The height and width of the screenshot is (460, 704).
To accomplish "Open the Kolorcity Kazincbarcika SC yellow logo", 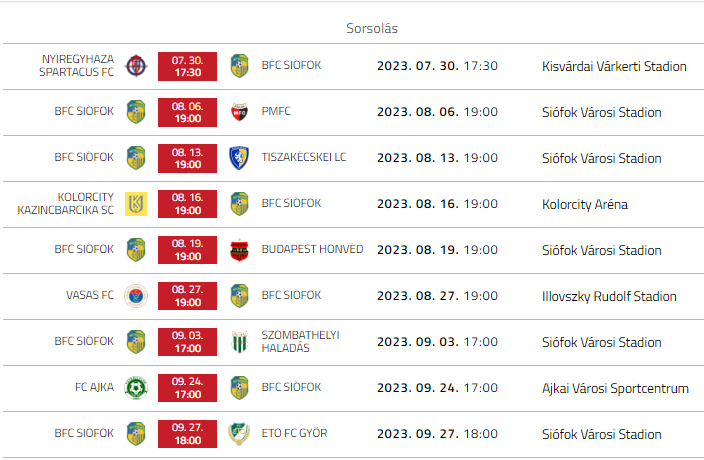I will pyautogui.click(x=136, y=204).
